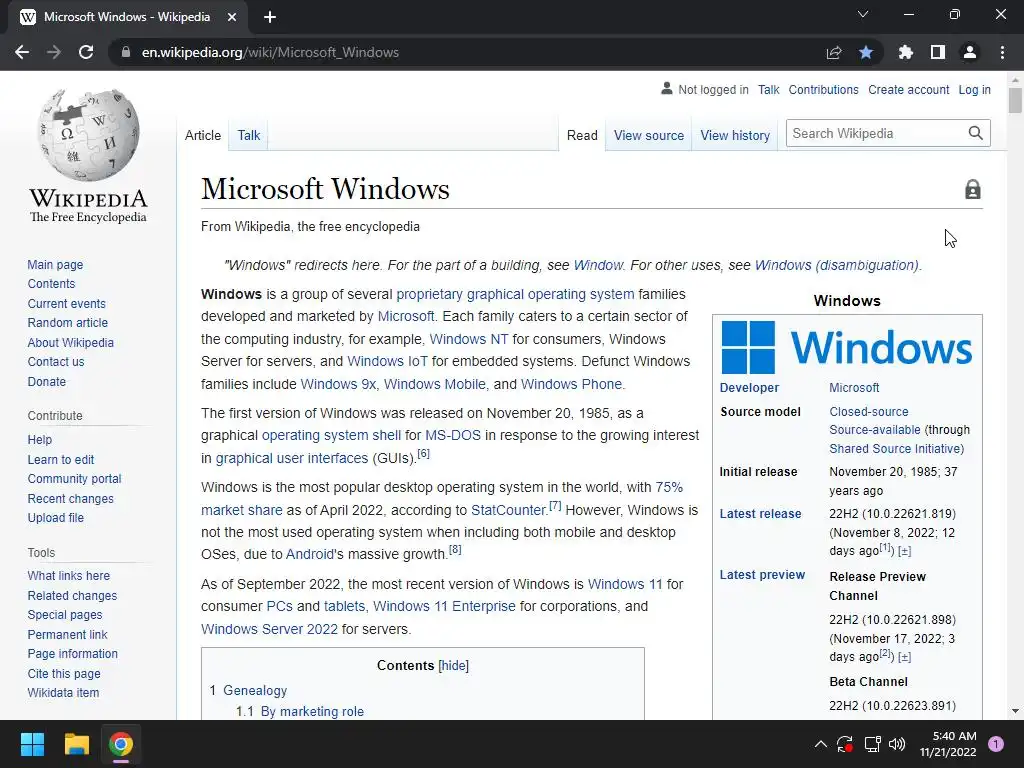Close the Microsoft Windows - Wikipedia tab

tap(232, 17)
